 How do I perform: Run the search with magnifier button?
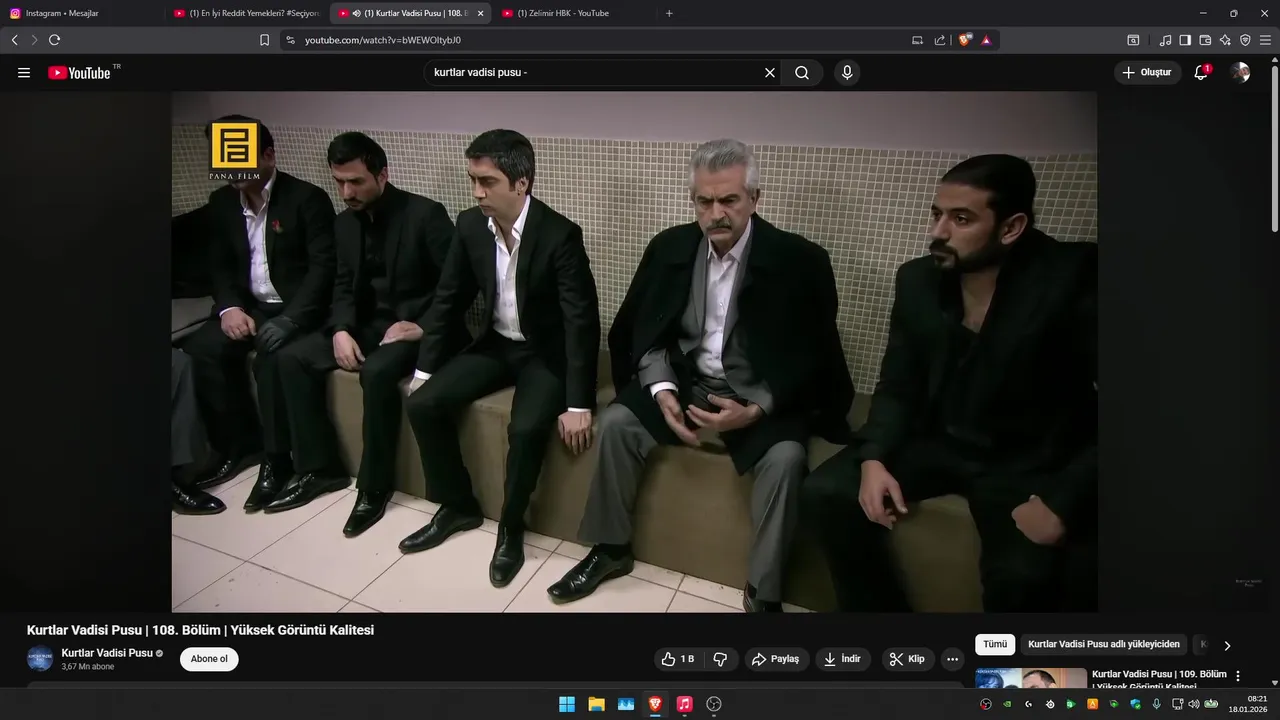tap(802, 73)
